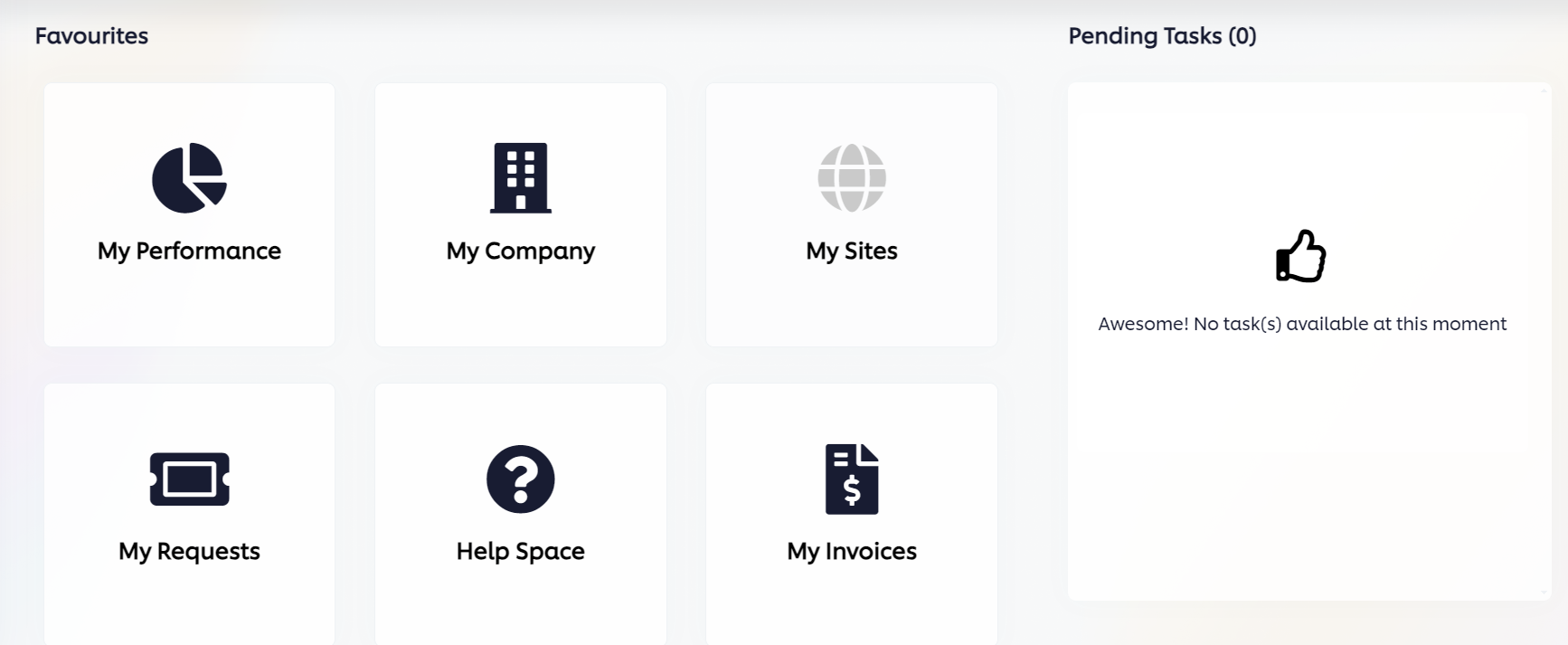Click the My Performance pie chart icon
This screenshot has width=1568, height=645.
[189, 178]
